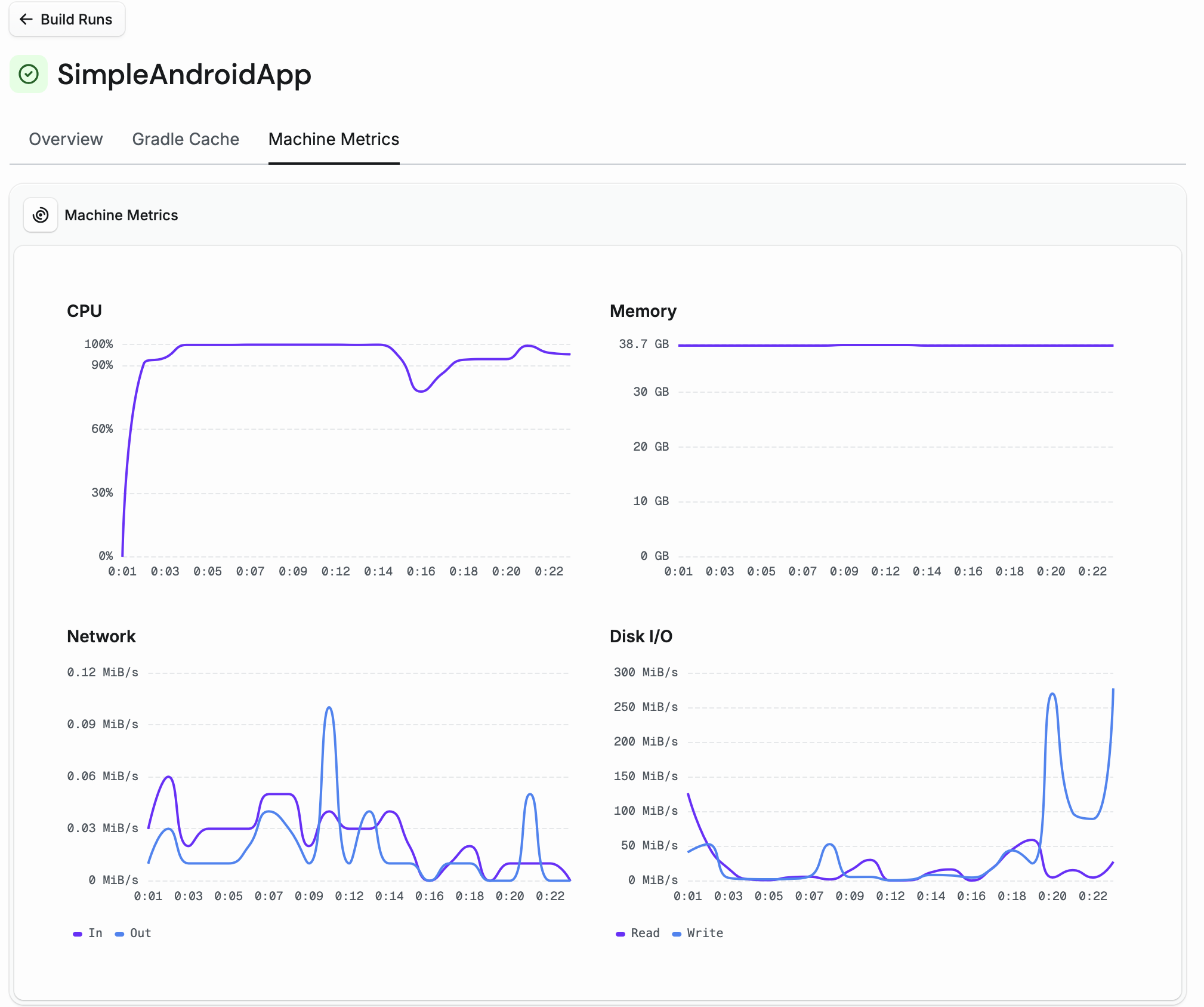The width and height of the screenshot is (1204, 1007).
Task: Toggle the In series on Network chart
Action: 87,933
